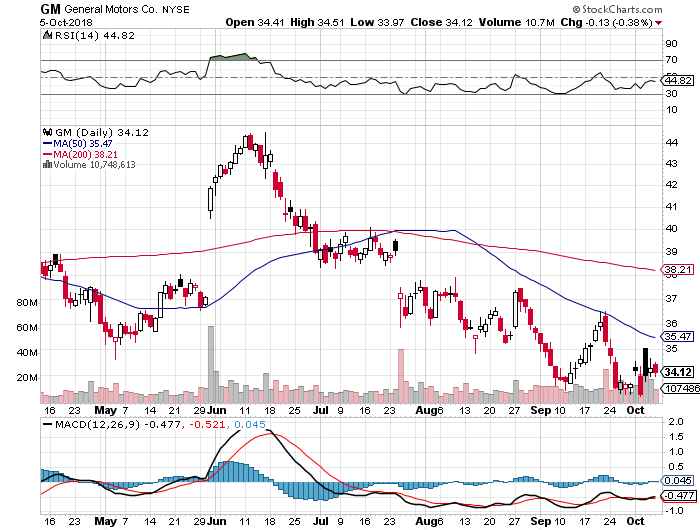Click the blue MA(50) legend line marker
Screen dimensions: 700x530
(x=48, y=143)
